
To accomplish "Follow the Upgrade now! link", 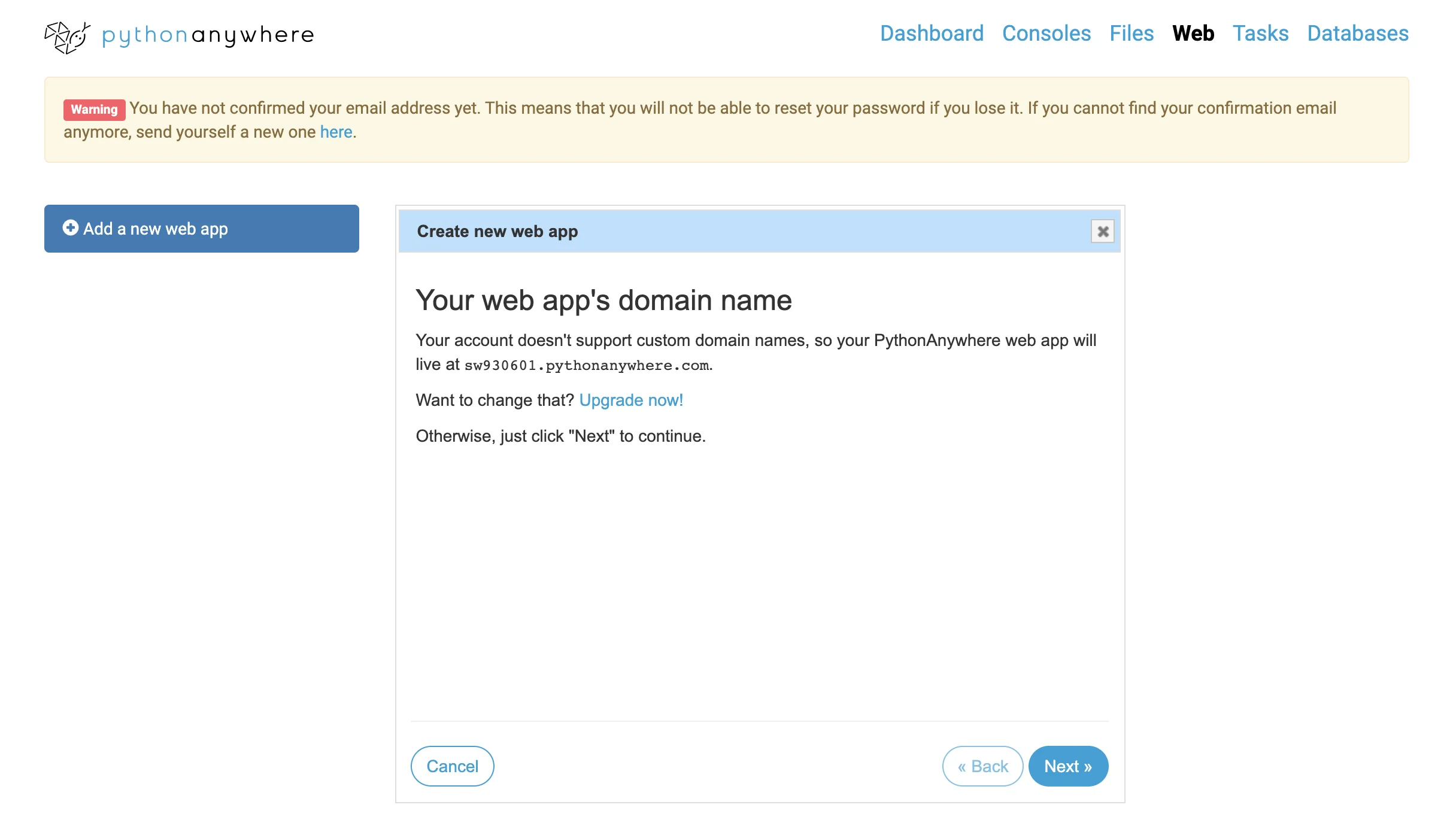I will [631, 400].
